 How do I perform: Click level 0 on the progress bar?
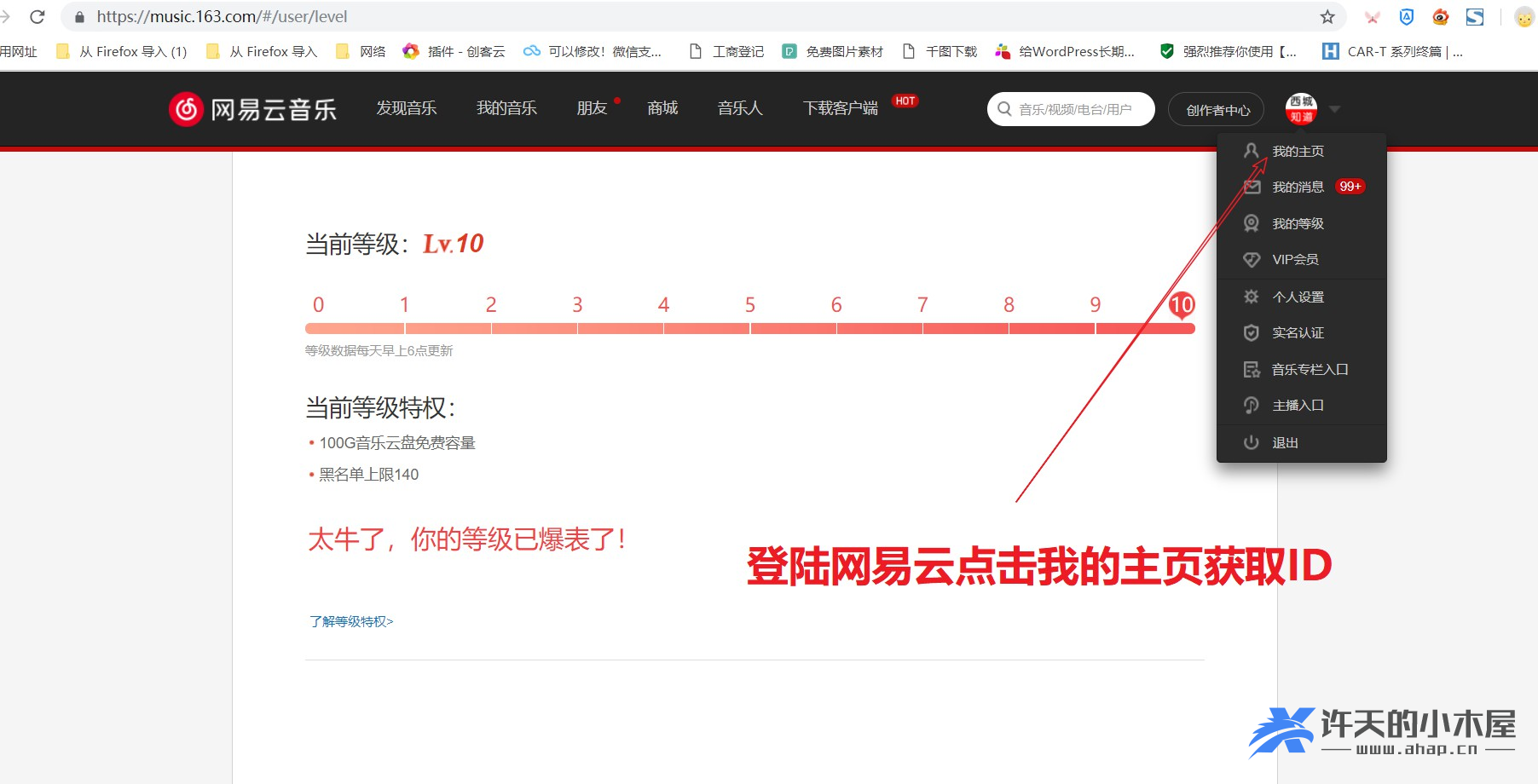[x=318, y=305]
